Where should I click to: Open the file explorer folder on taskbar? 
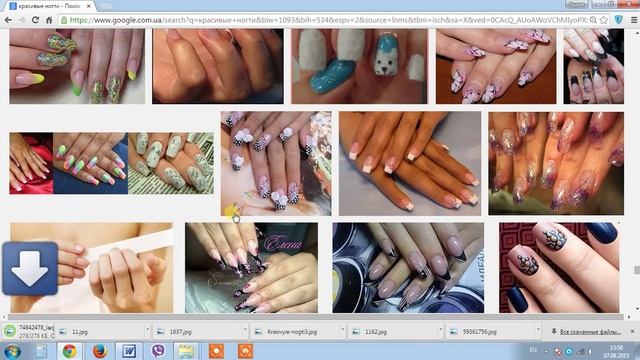[186, 351]
